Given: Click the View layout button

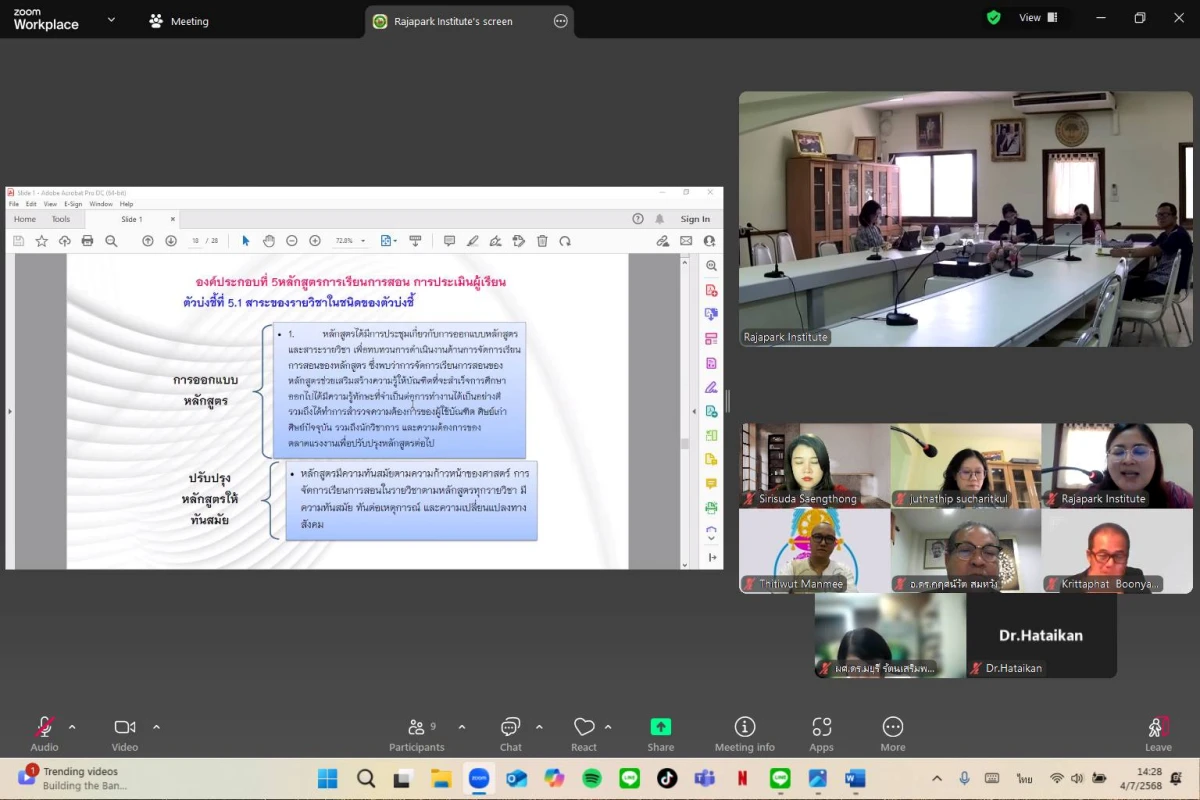Looking at the screenshot, I should [1037, 18].
